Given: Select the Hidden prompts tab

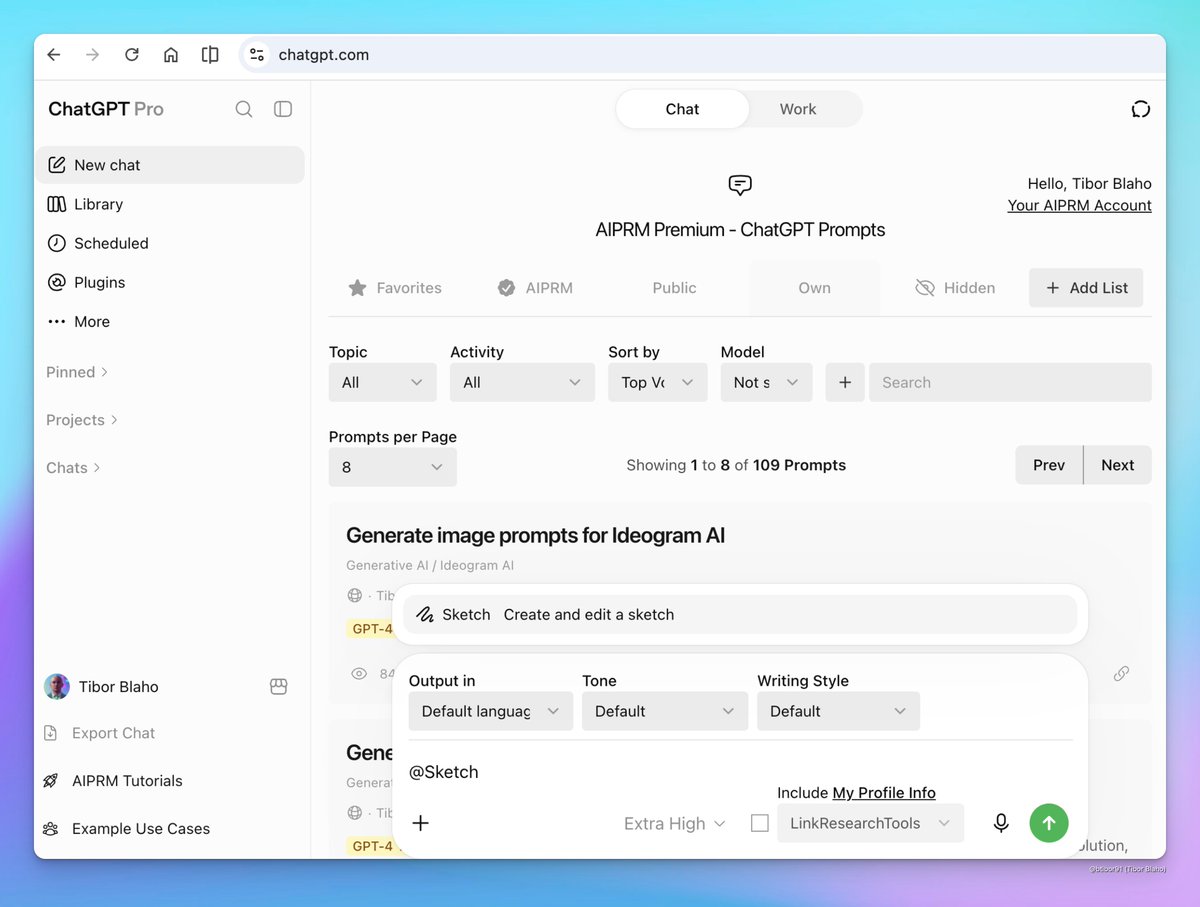Looking at the screenshot, I should point(955,288).
